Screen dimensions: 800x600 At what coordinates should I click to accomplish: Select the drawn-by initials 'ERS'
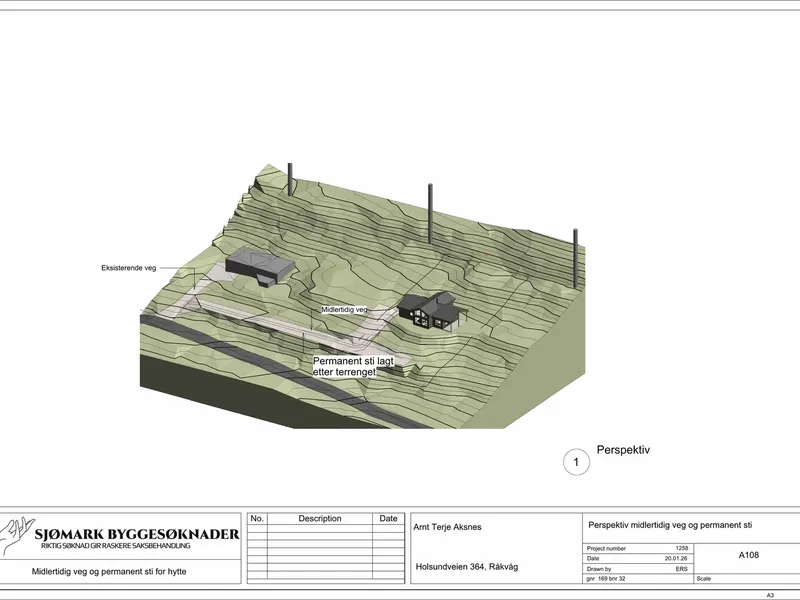tap(682, 569)
